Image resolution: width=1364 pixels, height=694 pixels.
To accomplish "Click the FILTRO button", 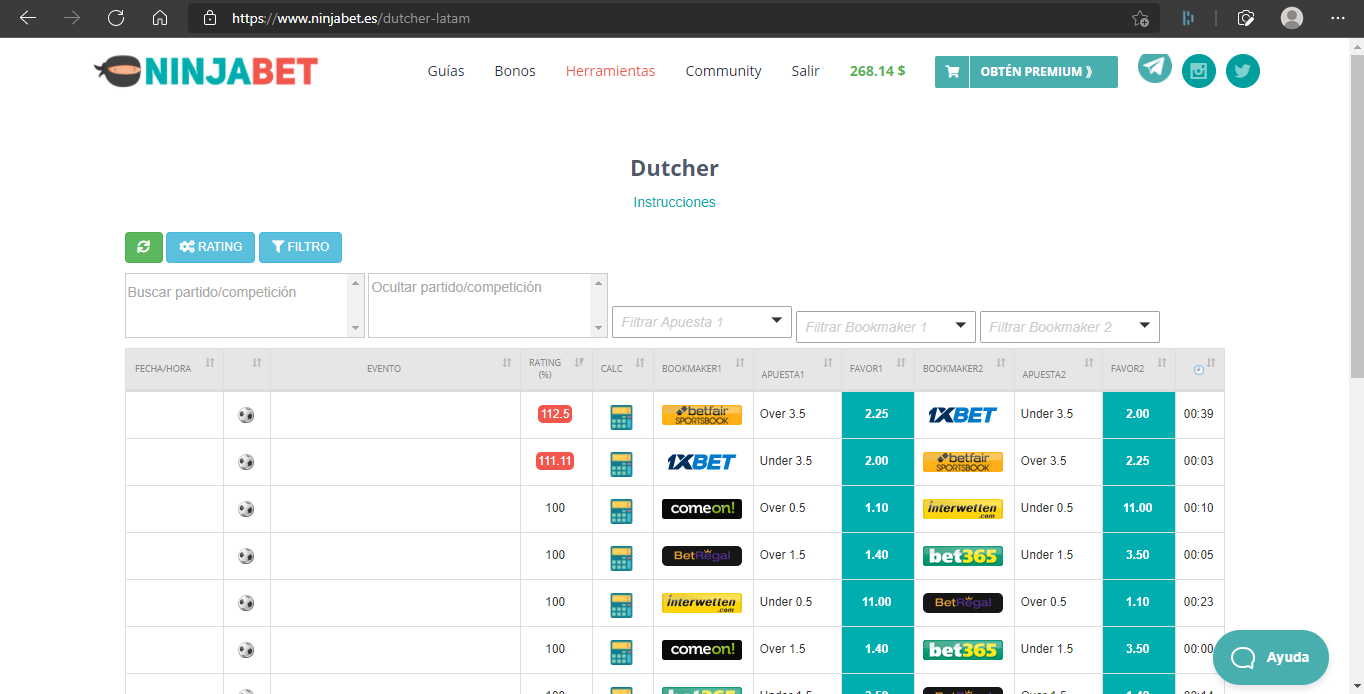I will pos(300,247).
